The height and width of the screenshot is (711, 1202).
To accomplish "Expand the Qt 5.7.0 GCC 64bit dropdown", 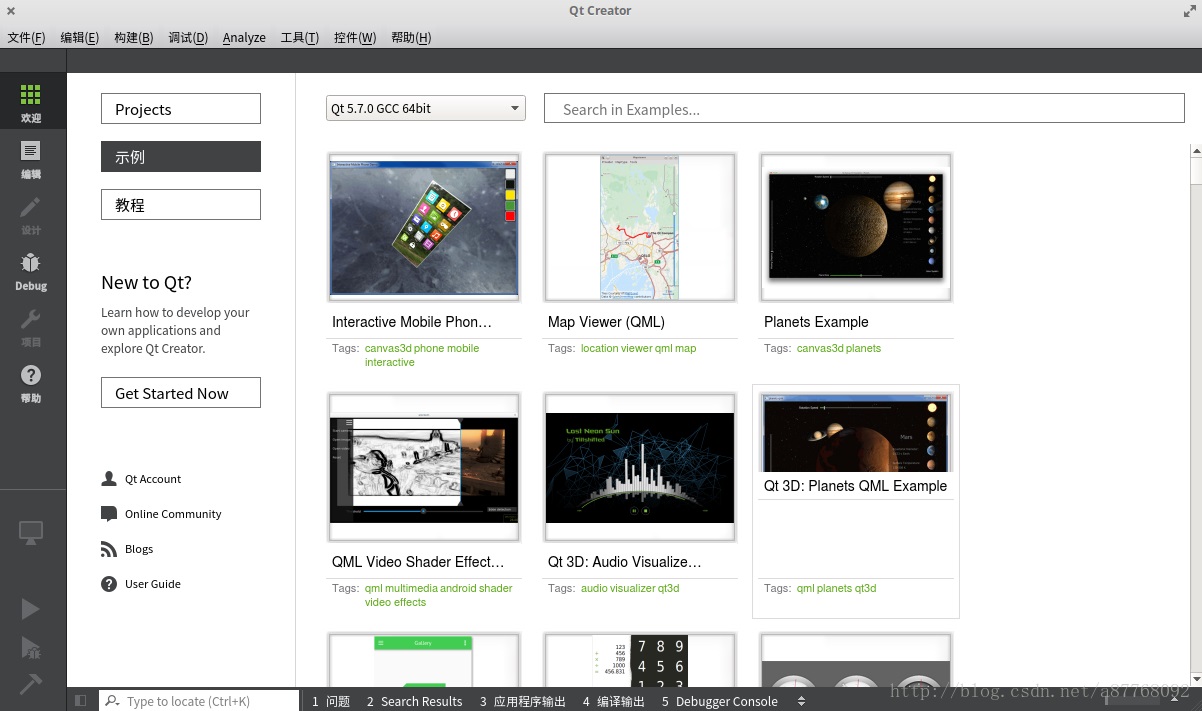I will coord(426,108).
